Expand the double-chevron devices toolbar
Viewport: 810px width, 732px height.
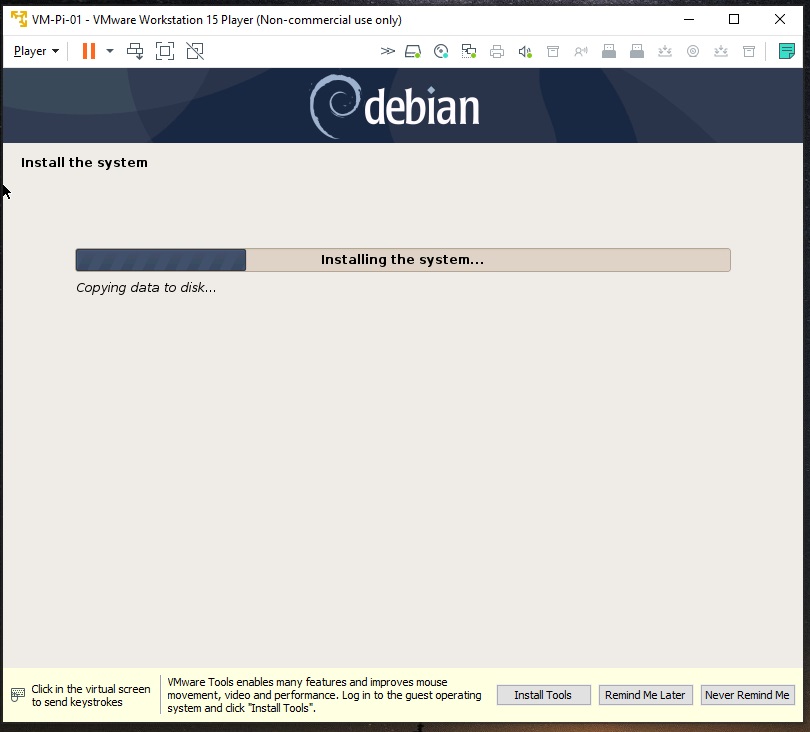388,51
